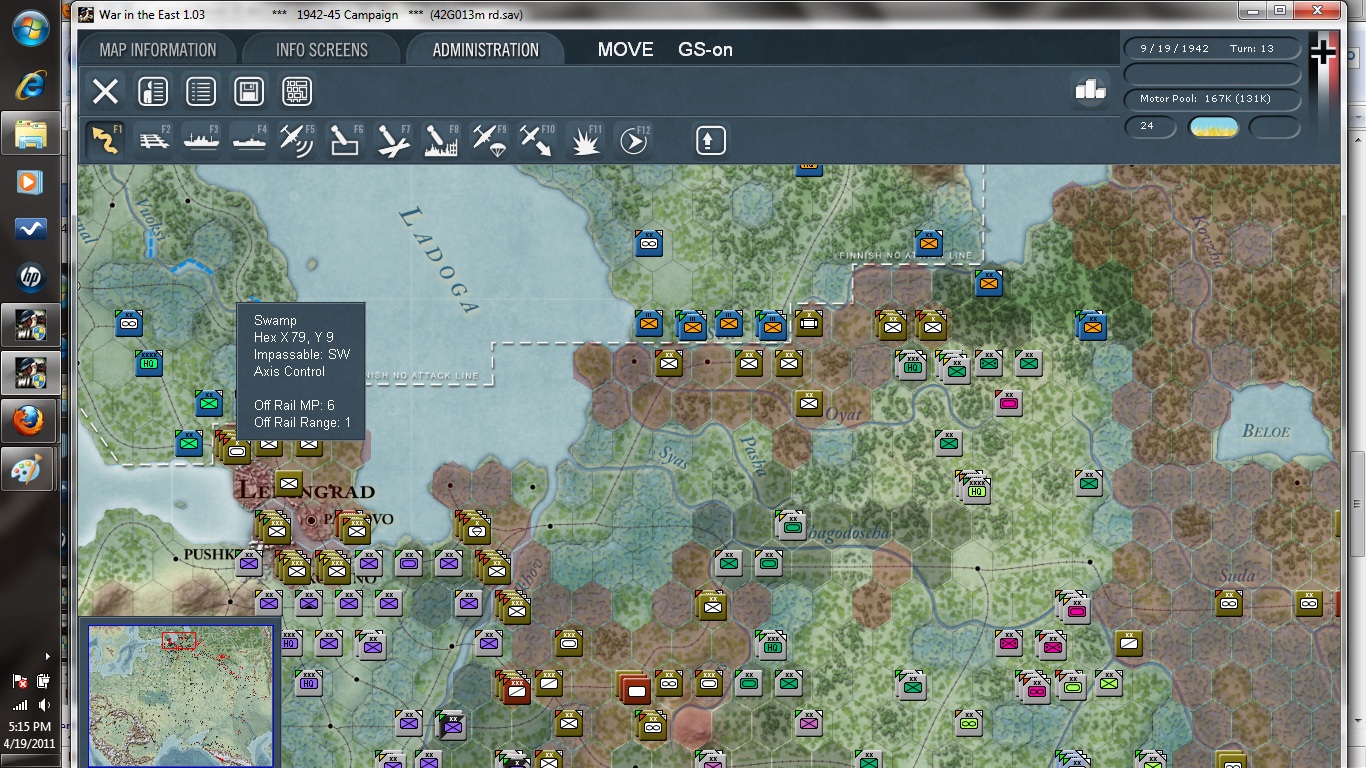Select the Air transfer mode (F10) icon
1366x768 pixels.
pyautogui.click(x=537, y=140)
